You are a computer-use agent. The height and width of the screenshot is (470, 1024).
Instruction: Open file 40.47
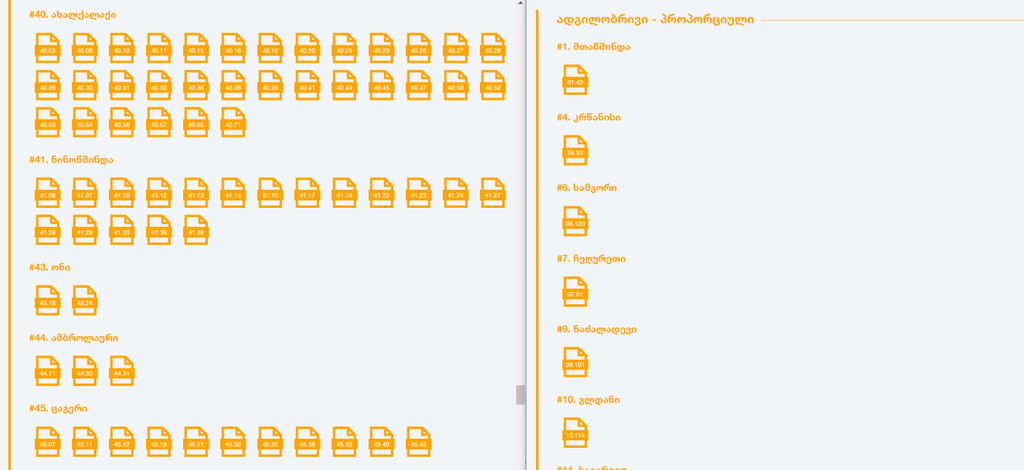click(419, 86)
